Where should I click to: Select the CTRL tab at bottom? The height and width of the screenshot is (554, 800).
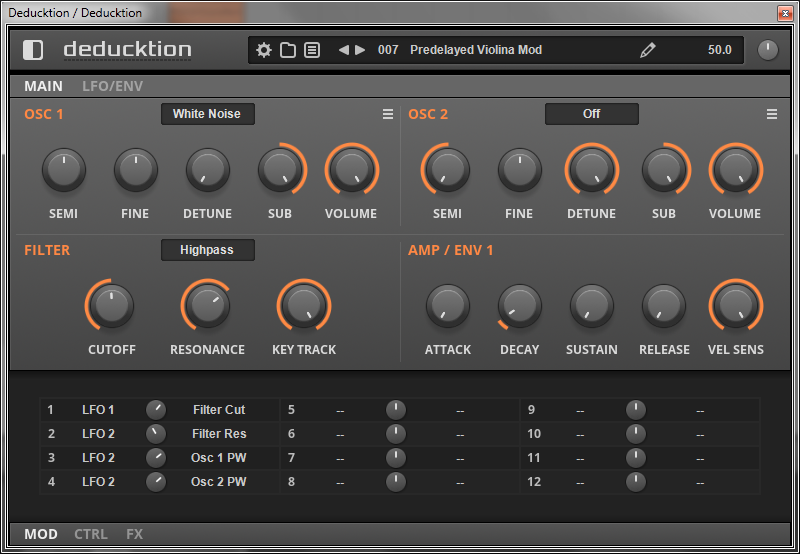click(92, 534)
